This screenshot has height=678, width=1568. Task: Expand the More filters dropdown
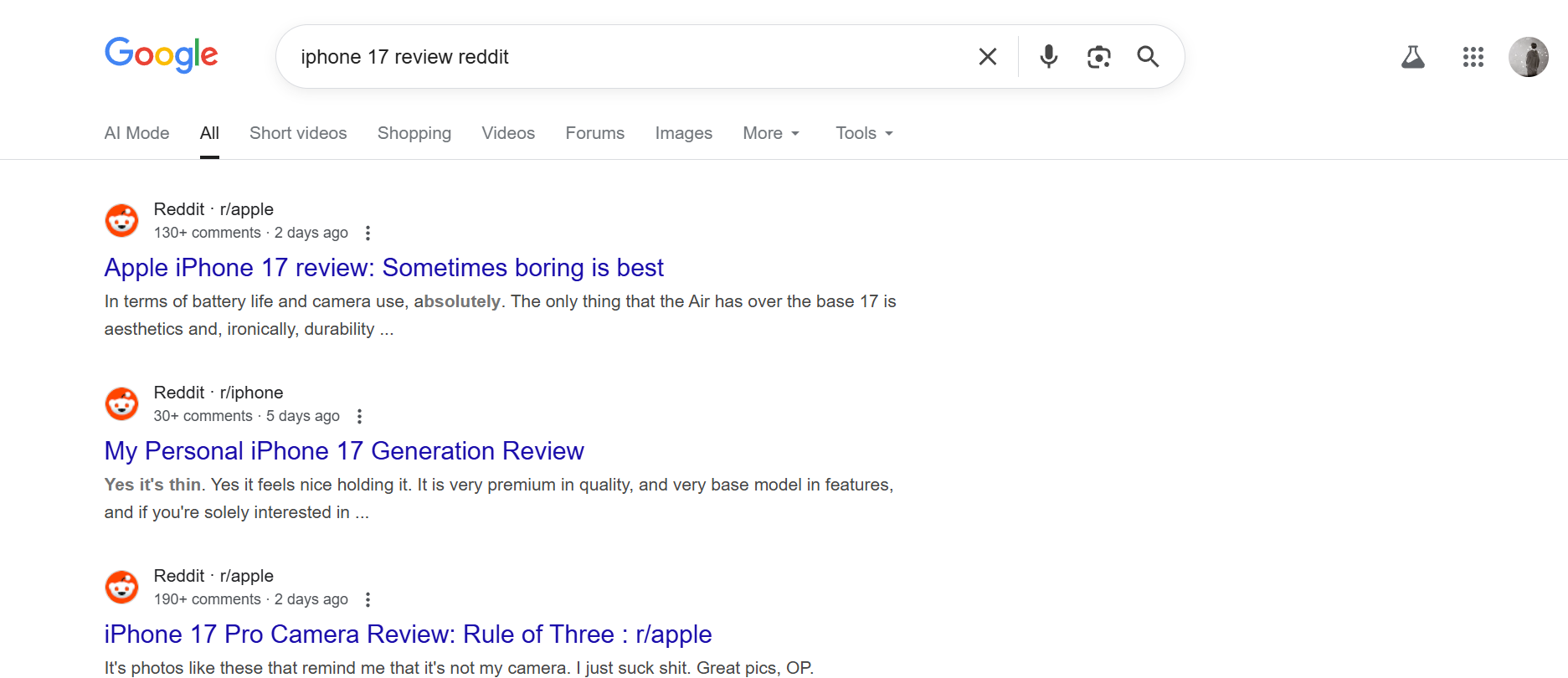coord(770,133)
